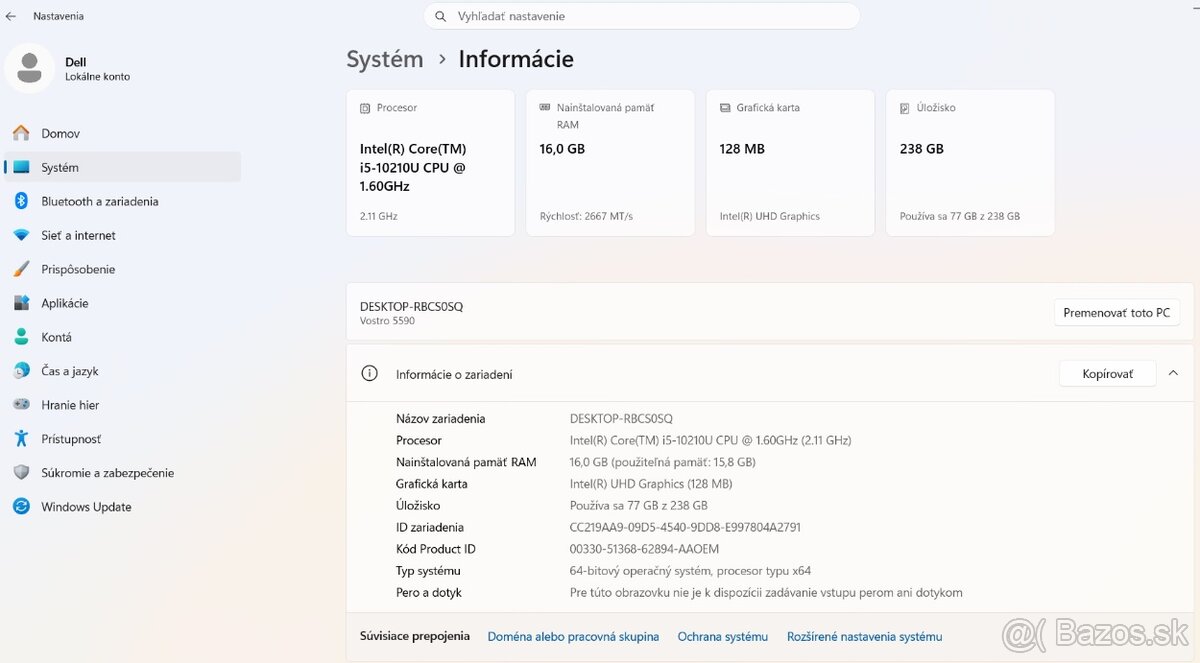This screenshot has width=1200, height=663.
Task: Open Prispôsobenie settings page
Action: click(123, 269)
